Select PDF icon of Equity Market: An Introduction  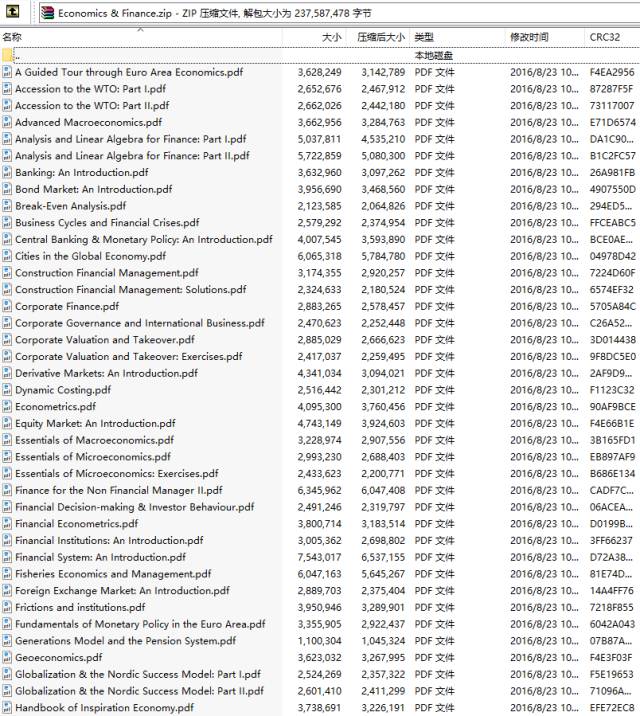7,423
